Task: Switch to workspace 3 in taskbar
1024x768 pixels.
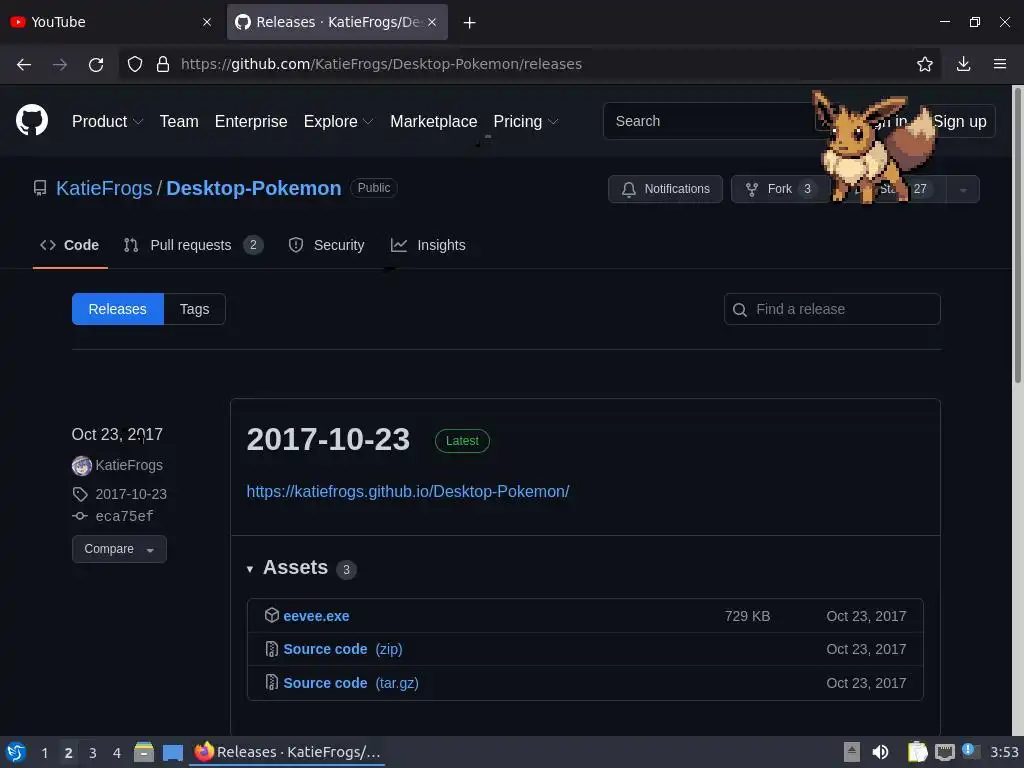Action: pyautogui.click(x=93, y=753)
